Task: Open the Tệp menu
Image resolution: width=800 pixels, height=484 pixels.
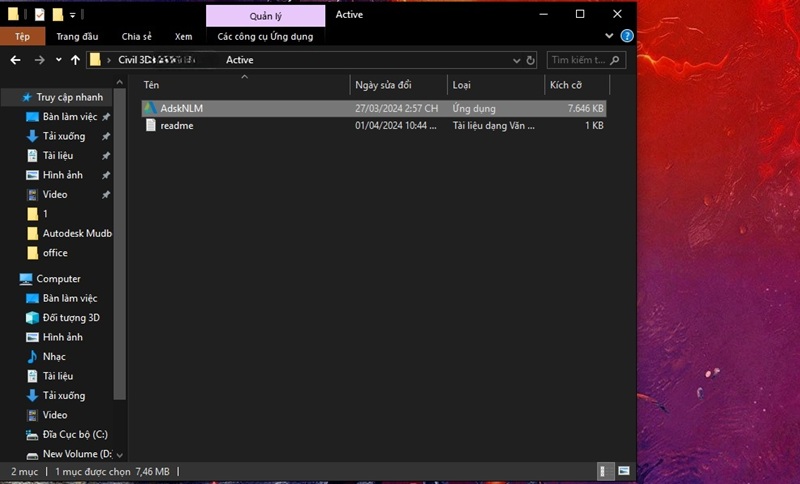Action: pos(22,37)
